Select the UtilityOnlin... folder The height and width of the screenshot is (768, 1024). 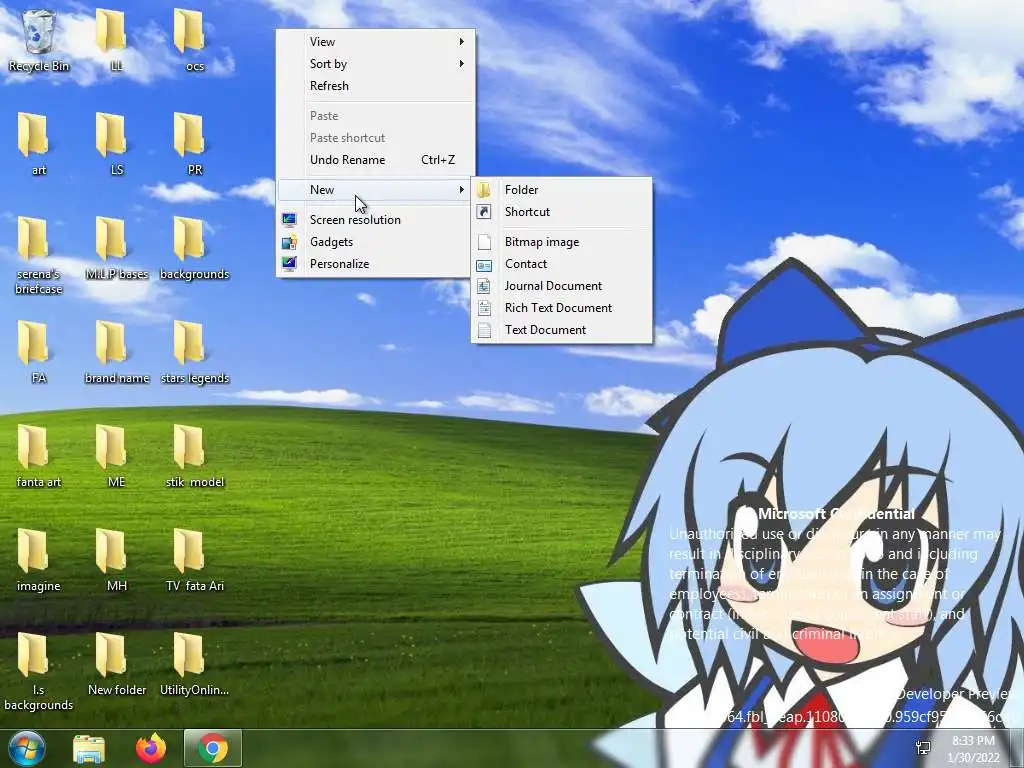[195, 664]
